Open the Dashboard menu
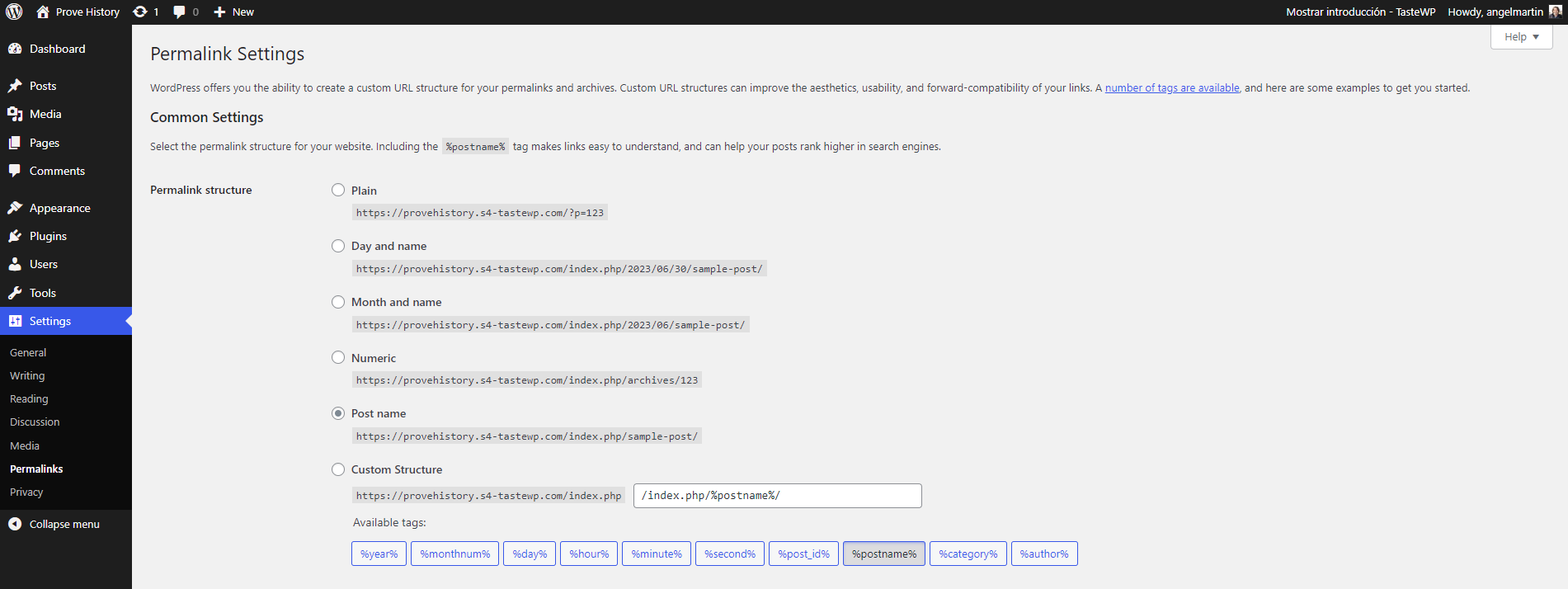This screenshot has width=1568, height=589. [57, 49]
